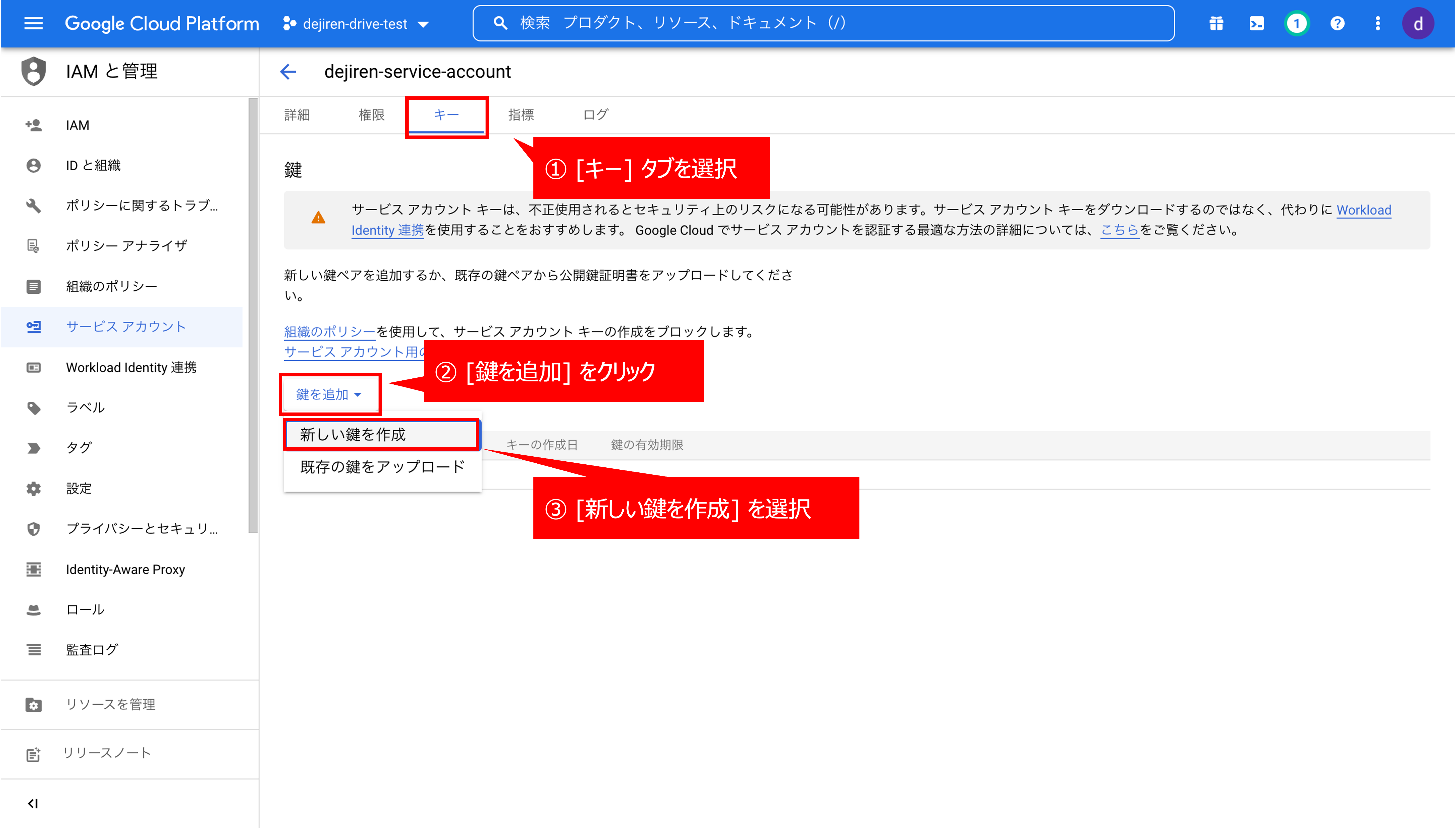Open the user account avatar 'd'
The width and height of the screenshot is (1456, 828).
[x=1417, y=23]
